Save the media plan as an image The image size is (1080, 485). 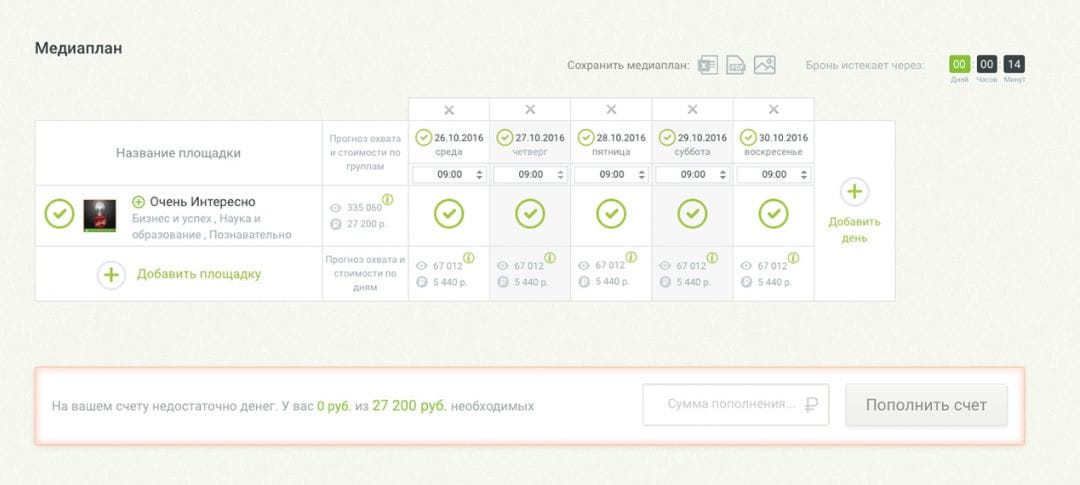[x=765, y=66]
